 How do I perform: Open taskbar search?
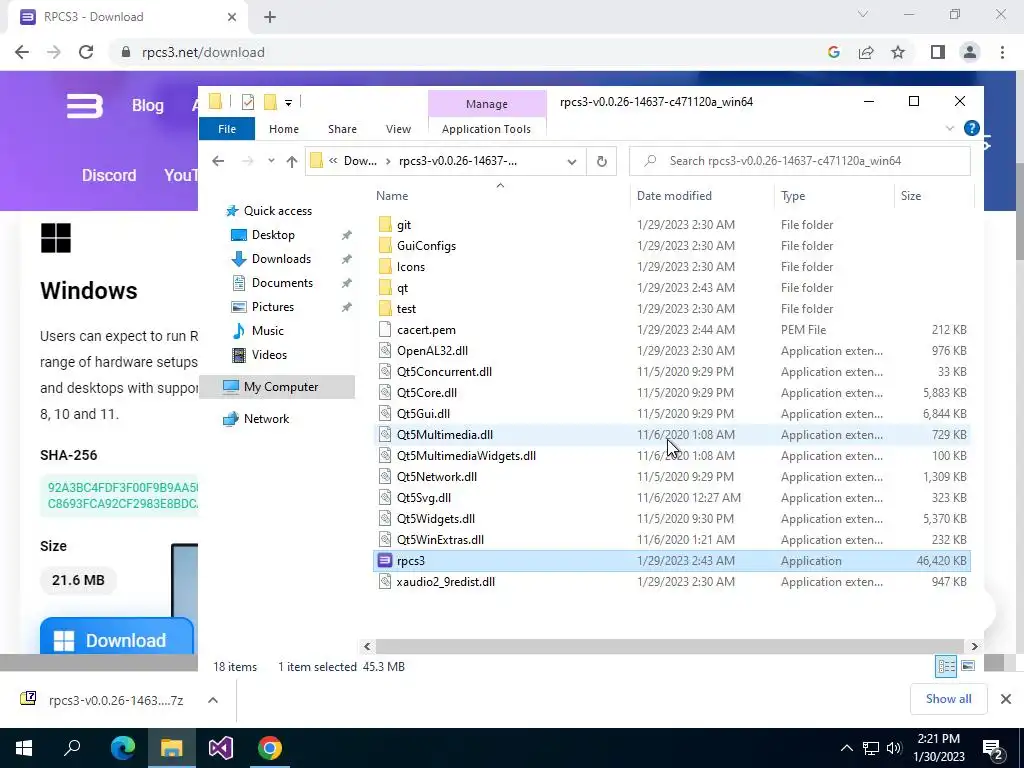(x=72, y=748)
